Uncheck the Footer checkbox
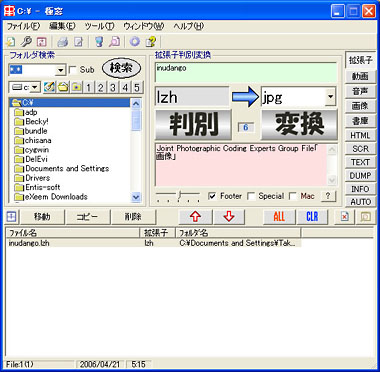Image resolution: width=380 pixels, height=372 pixels. (212, 196)
